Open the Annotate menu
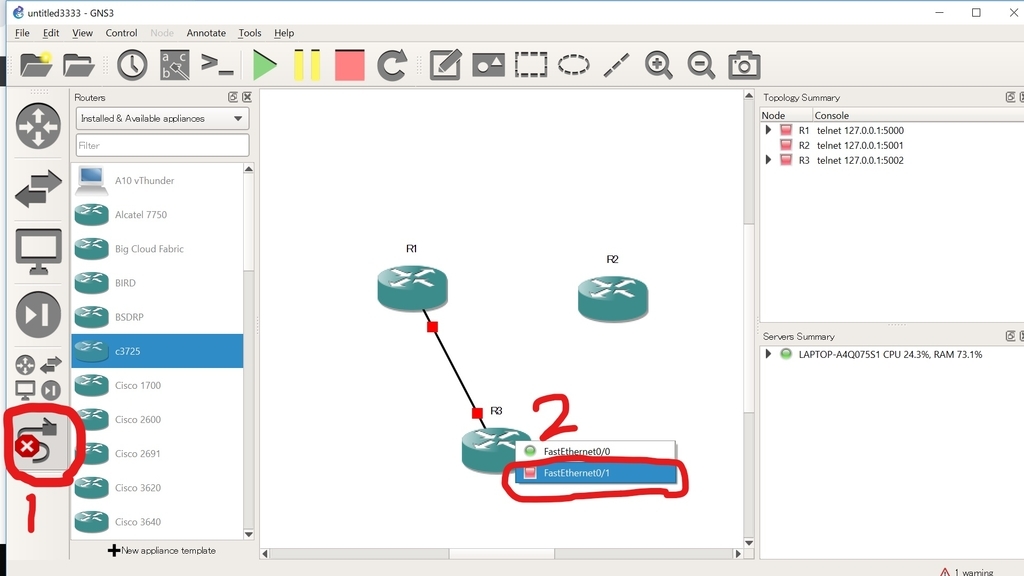1024x576 pixels. tap(206, 33)
